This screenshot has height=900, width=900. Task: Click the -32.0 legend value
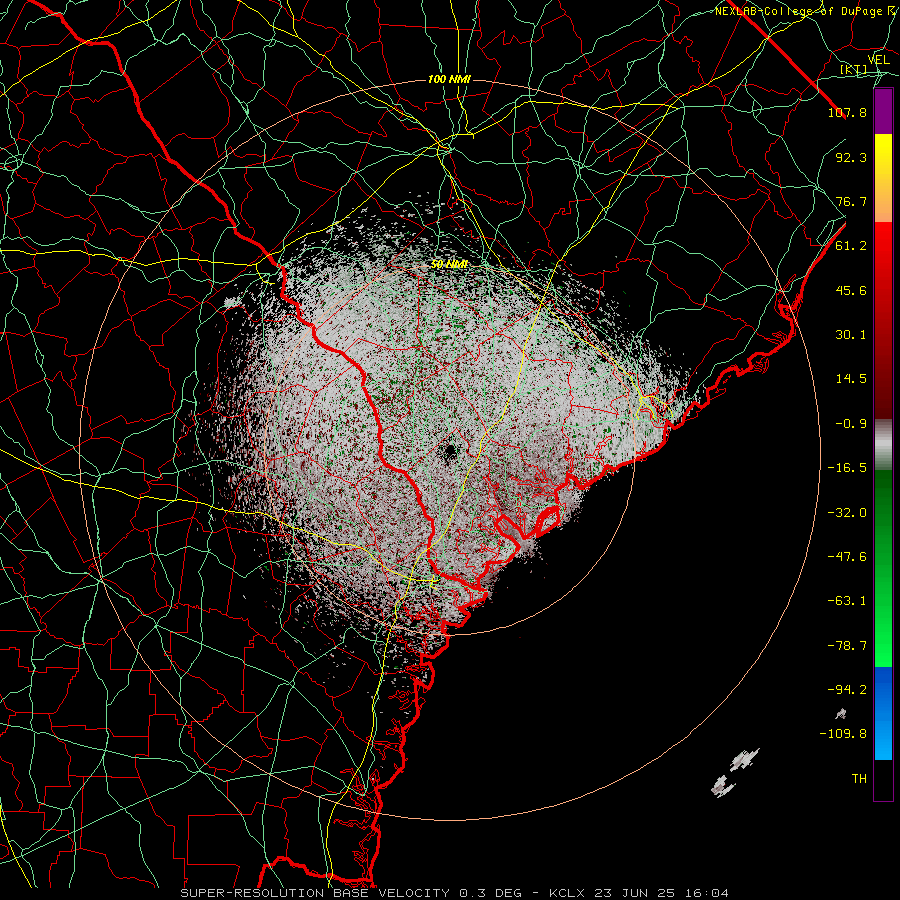847,513
